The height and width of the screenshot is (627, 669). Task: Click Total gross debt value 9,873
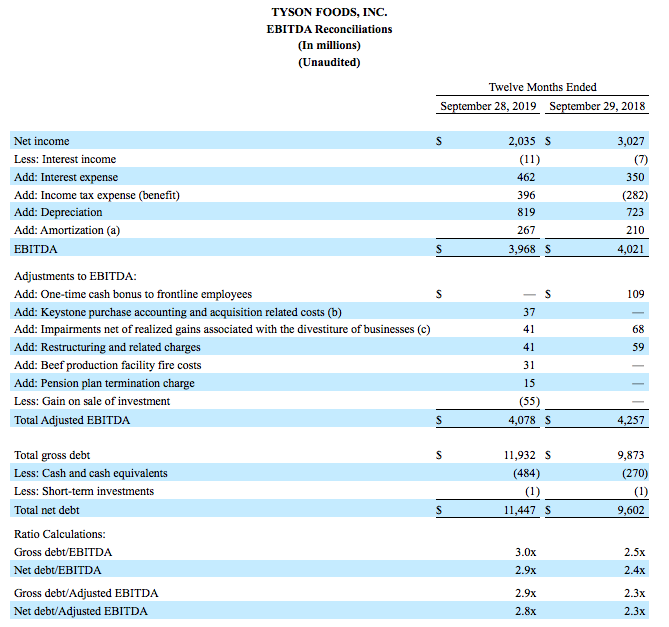click(631, 456)
